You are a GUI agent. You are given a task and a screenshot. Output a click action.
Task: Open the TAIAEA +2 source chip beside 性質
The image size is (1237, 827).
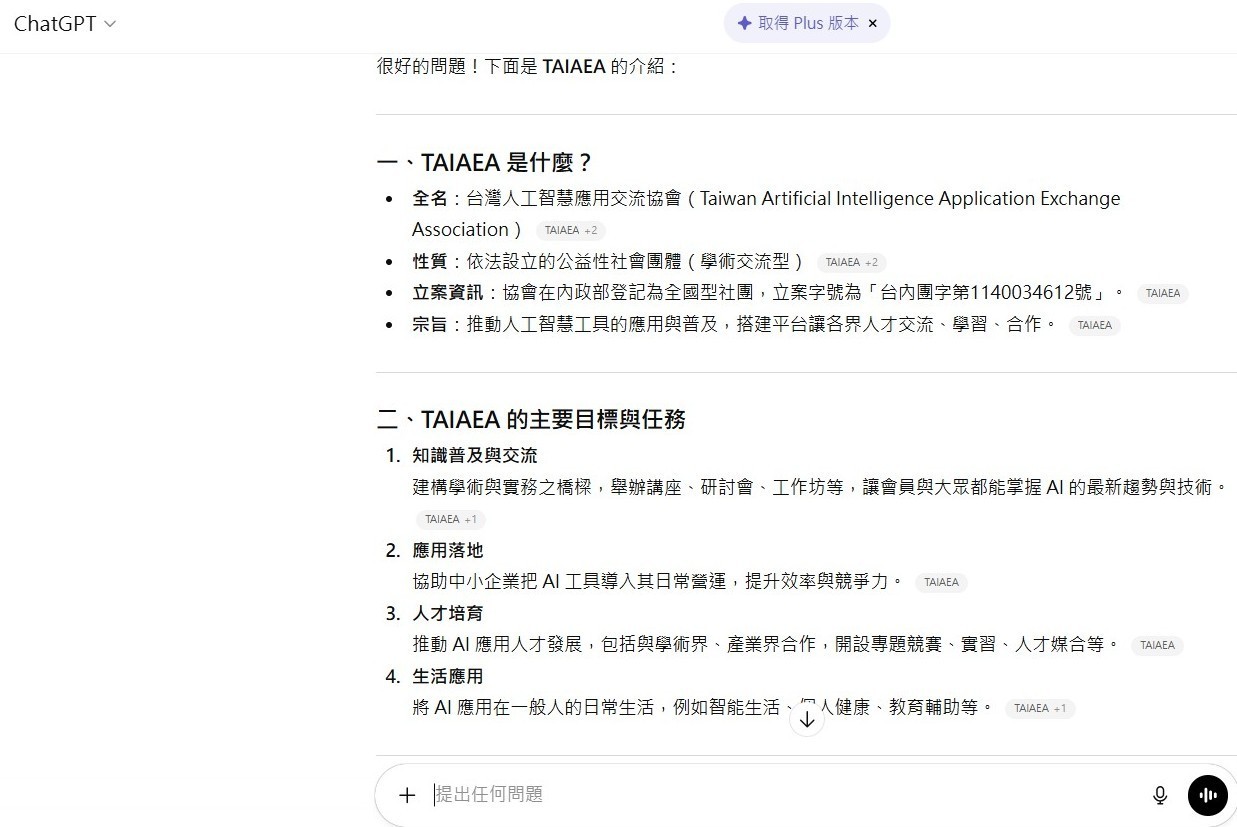(x=851, y=262)
